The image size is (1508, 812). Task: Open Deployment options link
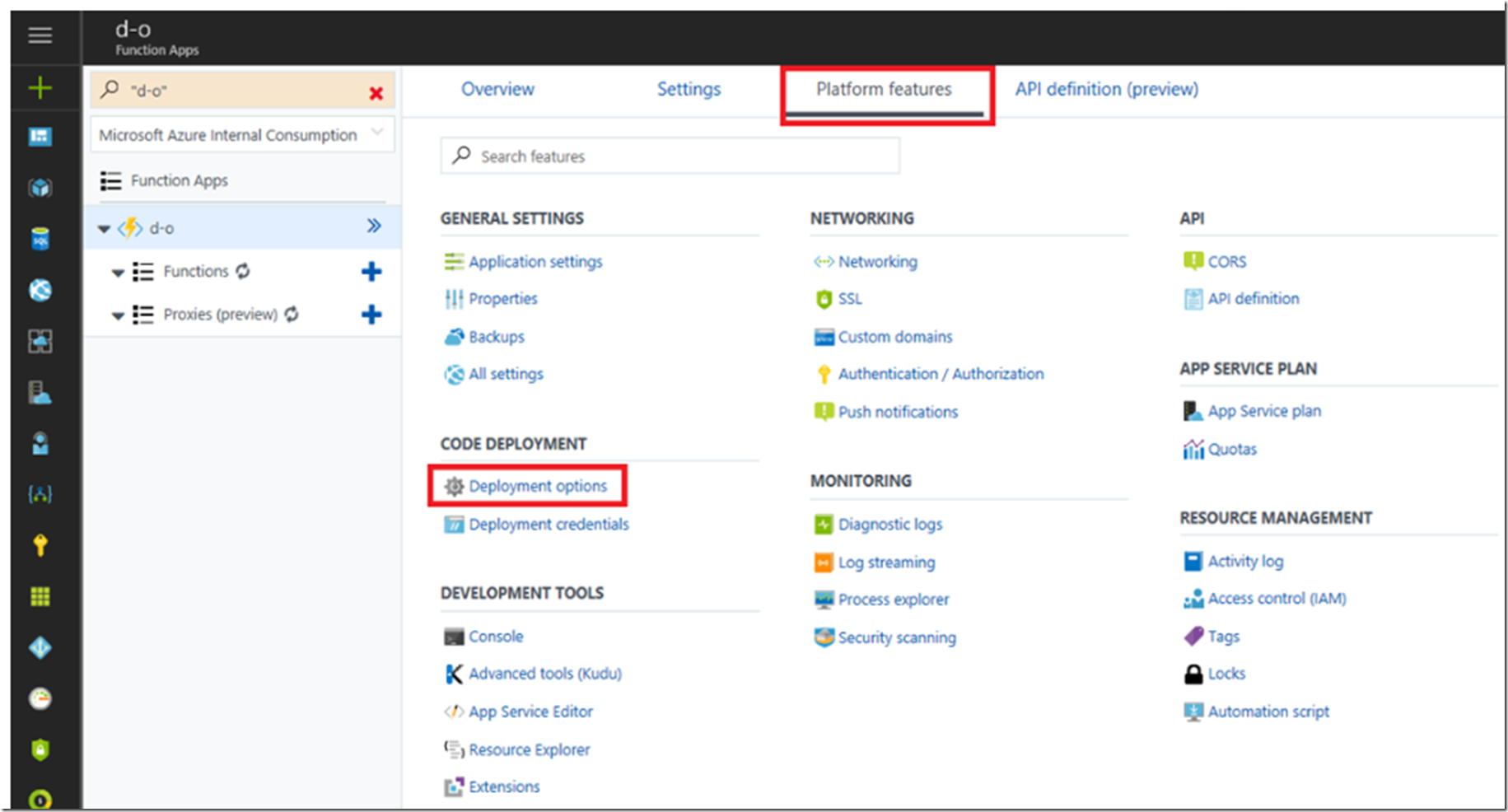point(537,486)
